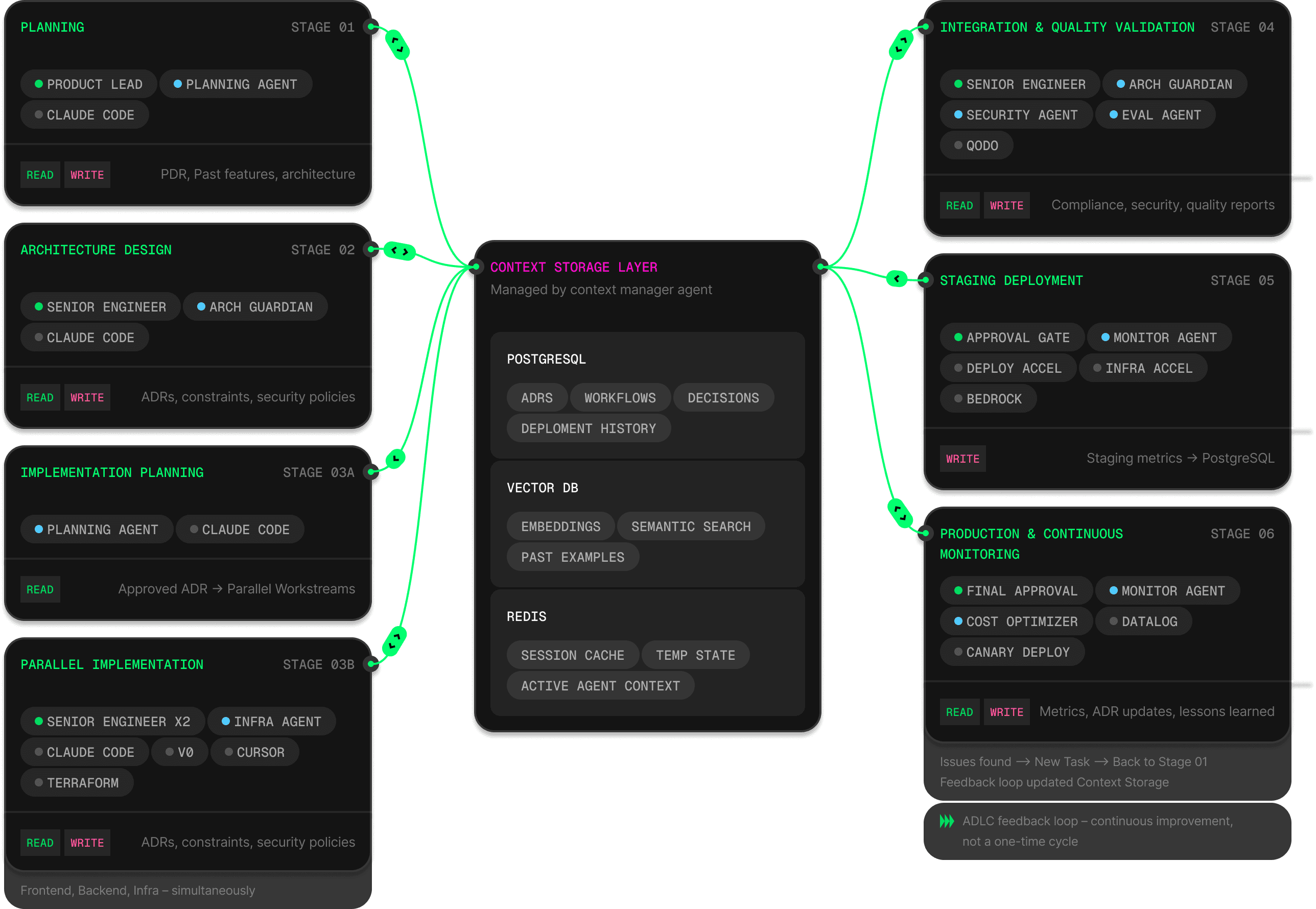This screenshot has width=1316, height=909.
Task: Click the arrow badge above Implementation Planning connector
Action: 395,459
